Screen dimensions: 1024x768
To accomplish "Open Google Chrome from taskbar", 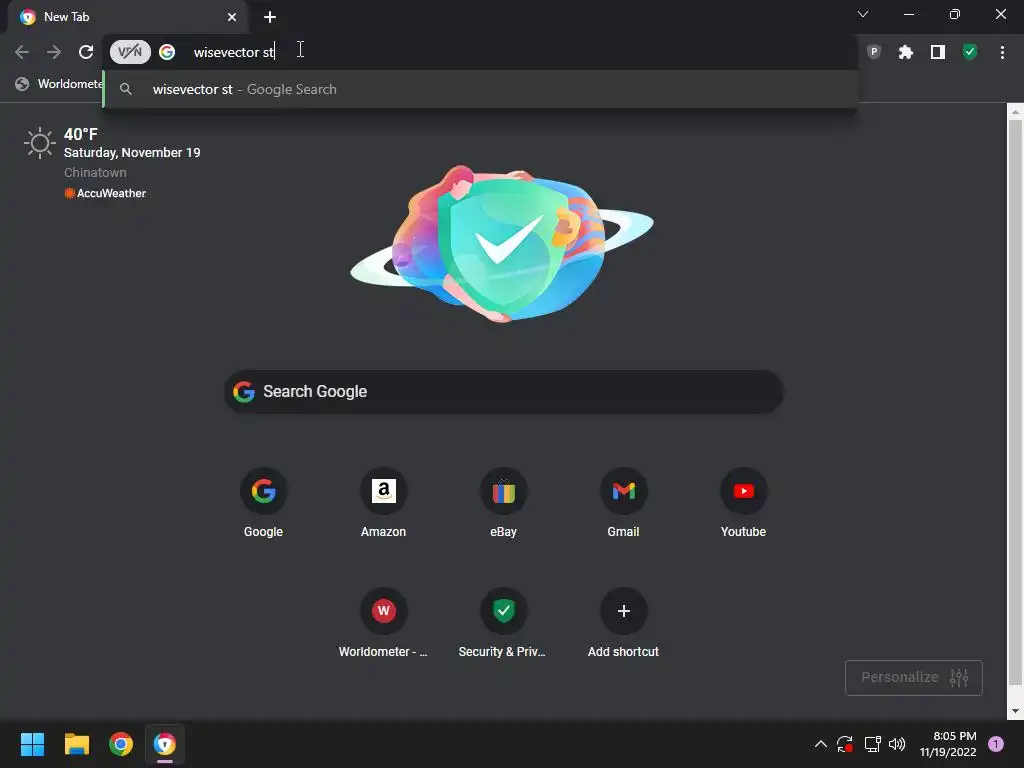I will 121,744.
